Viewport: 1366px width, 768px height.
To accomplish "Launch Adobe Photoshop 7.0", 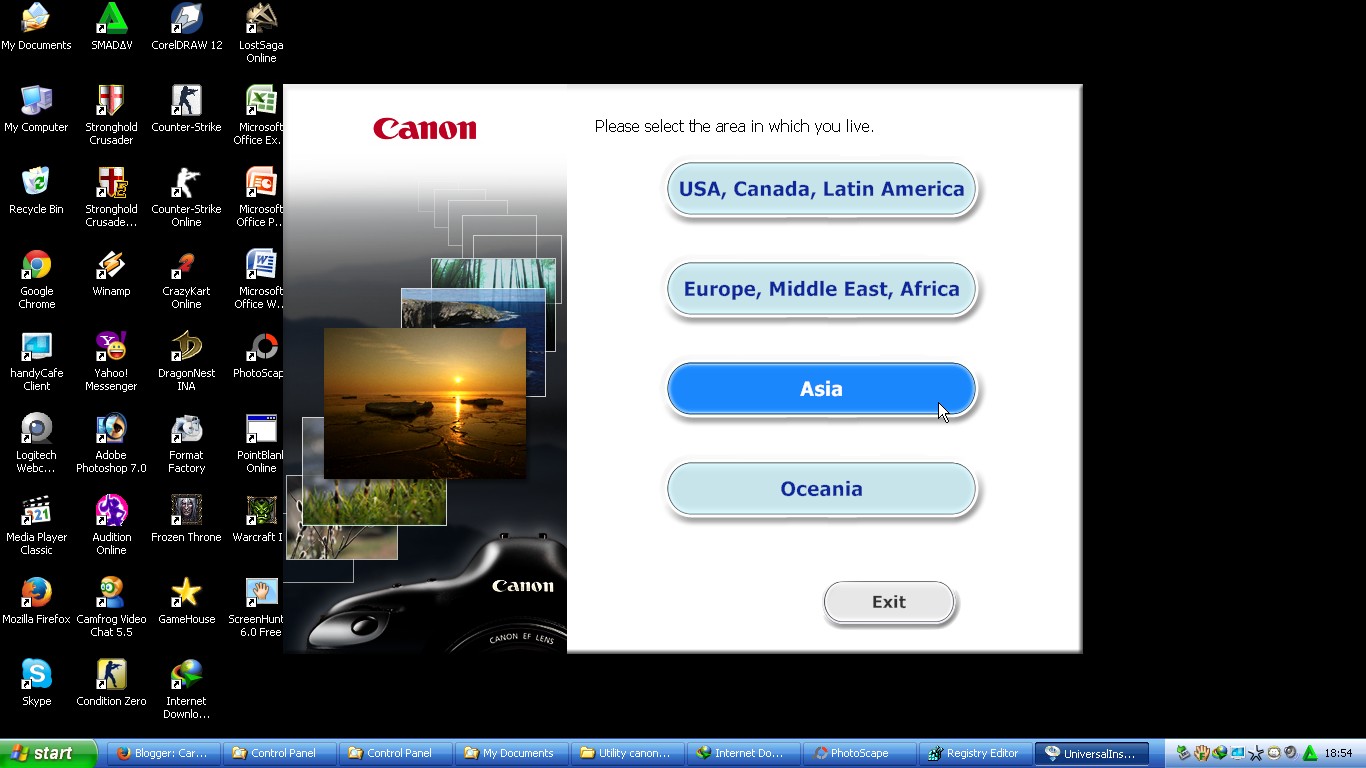I will (x=111, y=444).
